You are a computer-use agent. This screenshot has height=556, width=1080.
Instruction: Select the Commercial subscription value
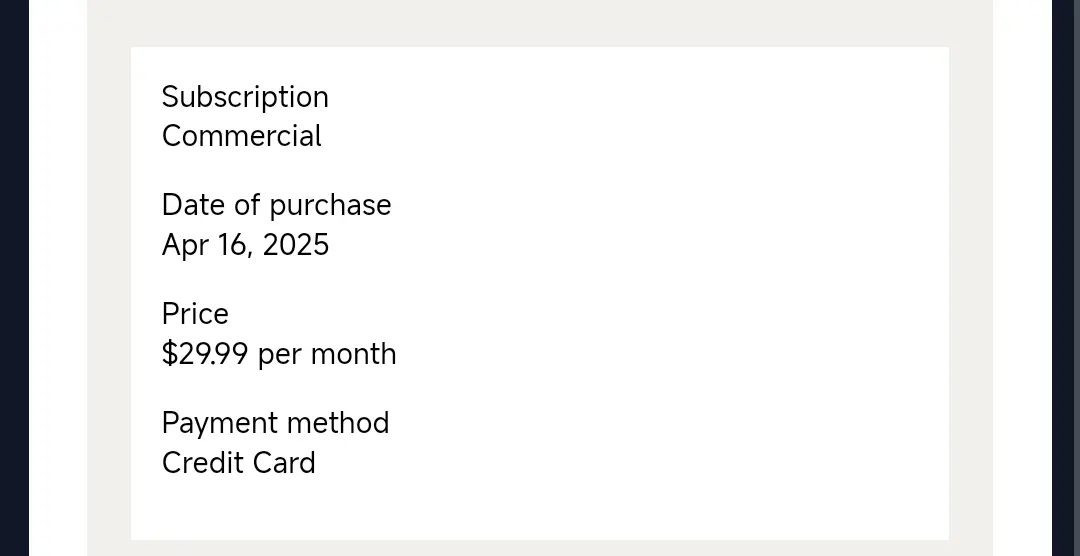pos(242,136)
